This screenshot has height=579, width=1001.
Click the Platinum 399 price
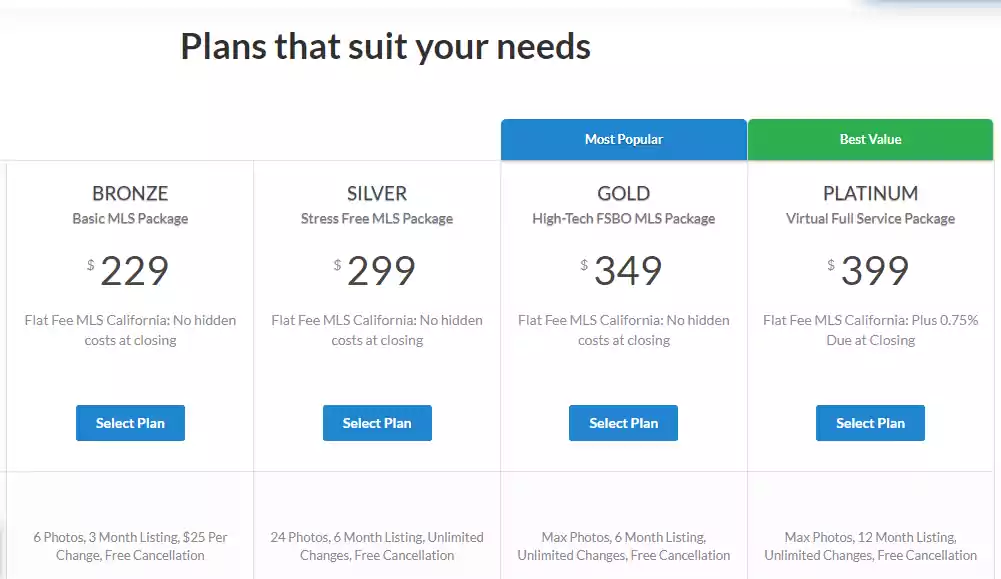[x=874, y=271]
